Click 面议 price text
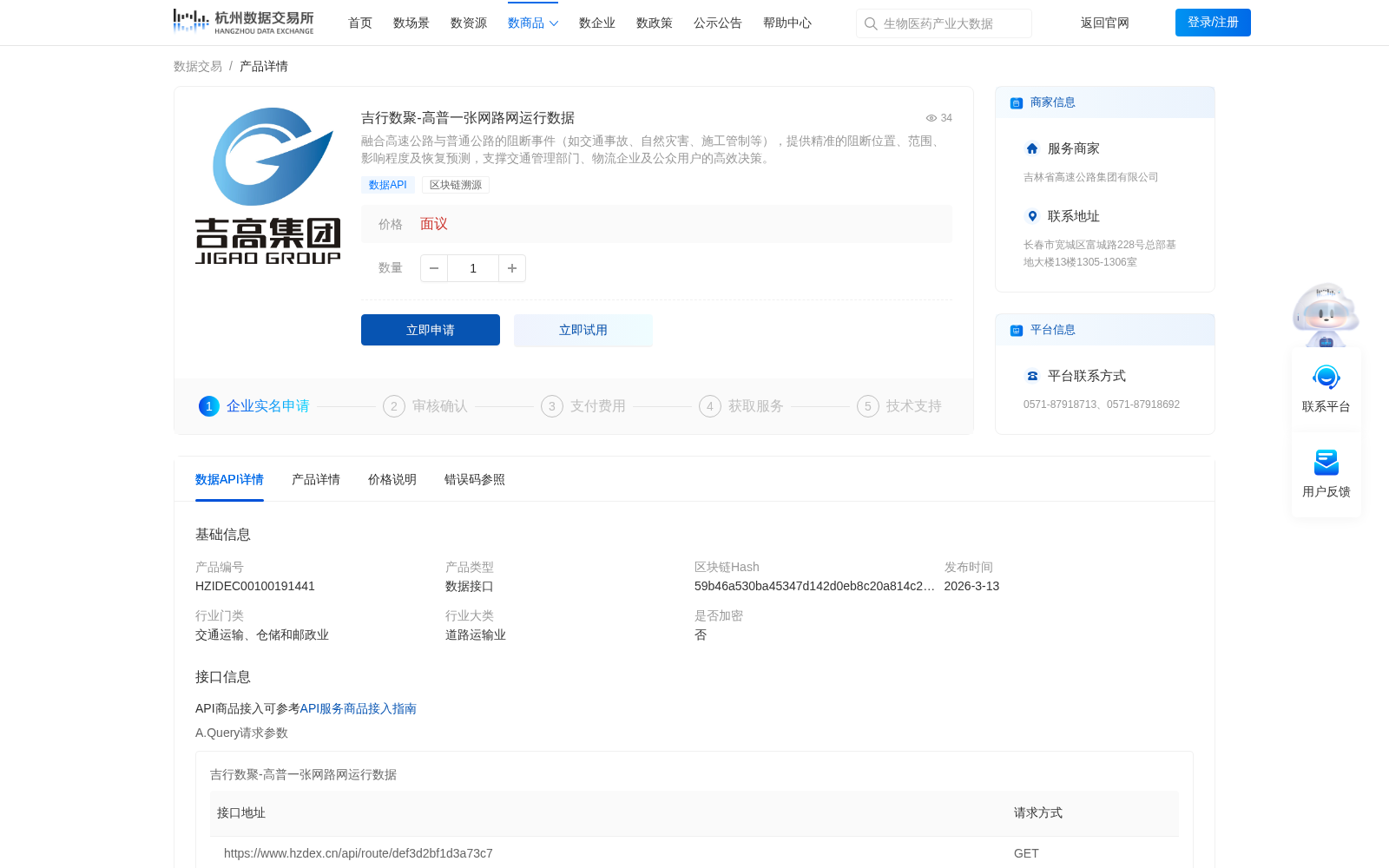Screen dimensions: 1389x868 [x=434, y=224]
